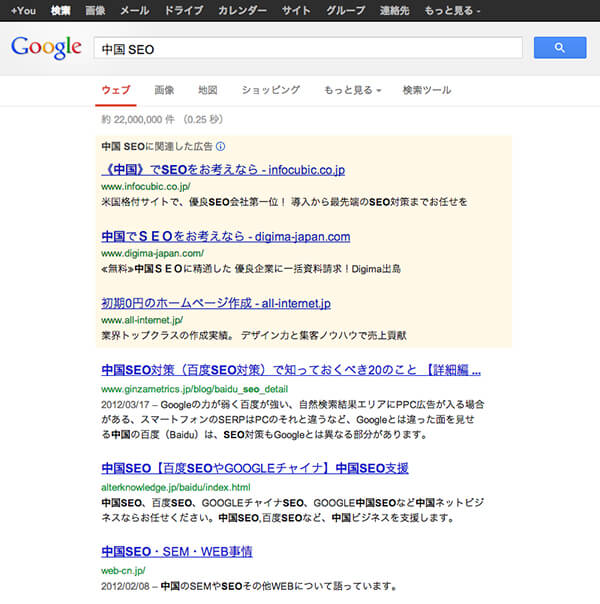
Task: Select ドライブ in the top bar
Action: point(183,10)
